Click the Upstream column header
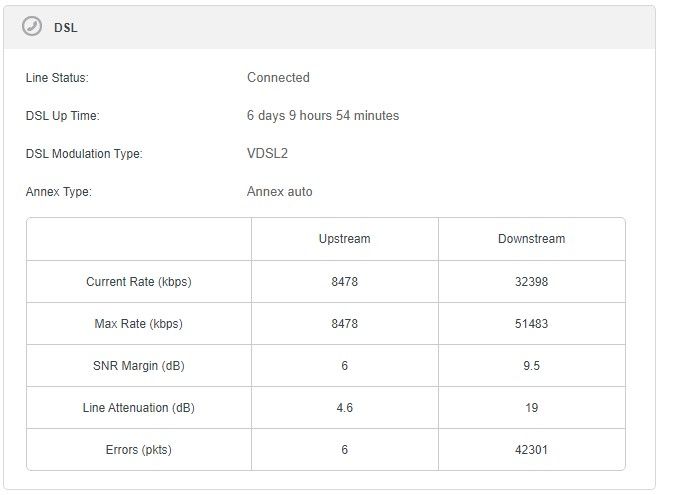 coord(344,239)
